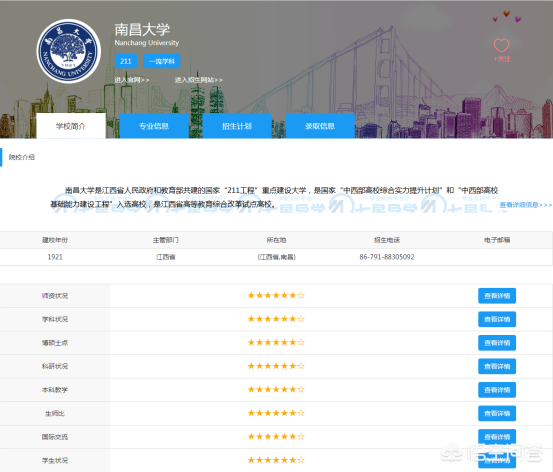Click the 211 tag badge
Viewport: 553px width, 472px height.
click(x=126, y=61)
